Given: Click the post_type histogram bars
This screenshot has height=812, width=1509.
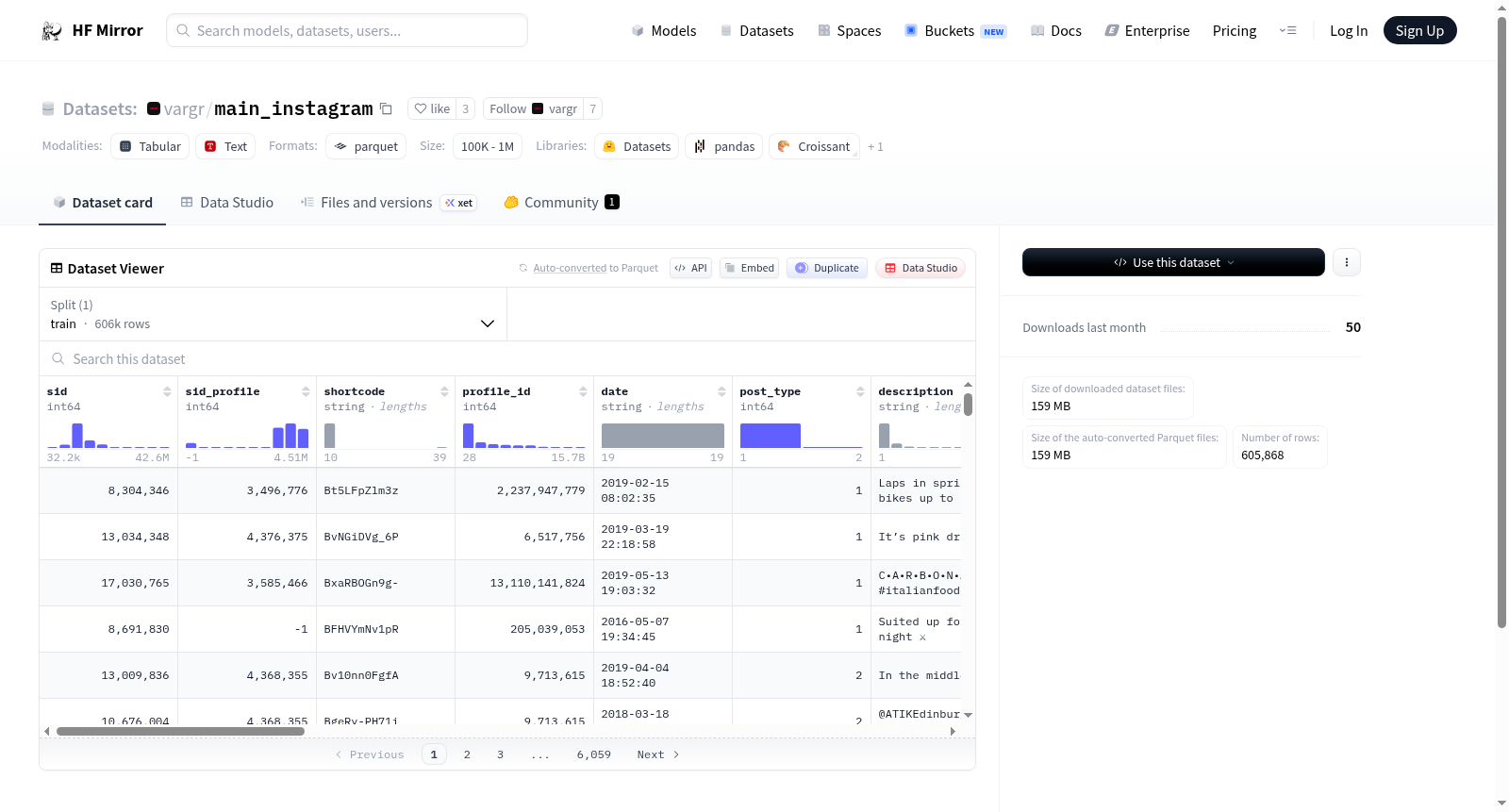Looking at the screenshot, I should (x=801, y=435).
